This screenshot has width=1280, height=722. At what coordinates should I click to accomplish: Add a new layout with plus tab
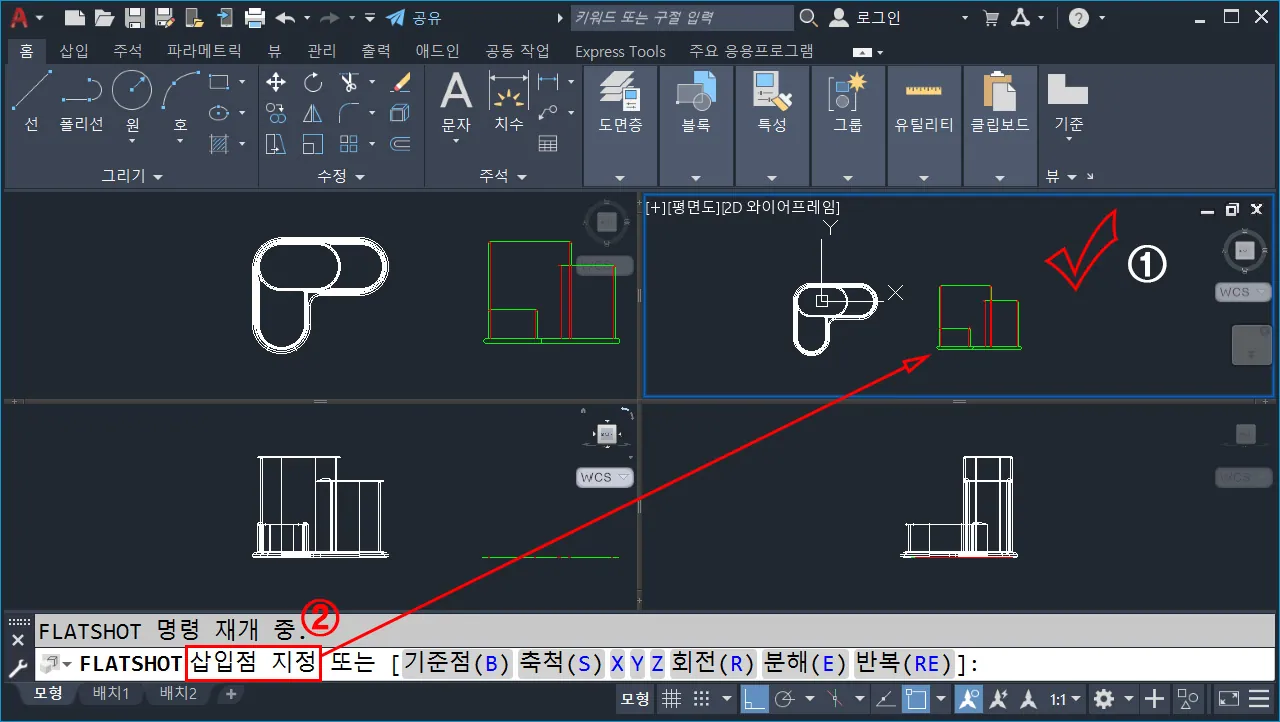[x=231, y=693]
